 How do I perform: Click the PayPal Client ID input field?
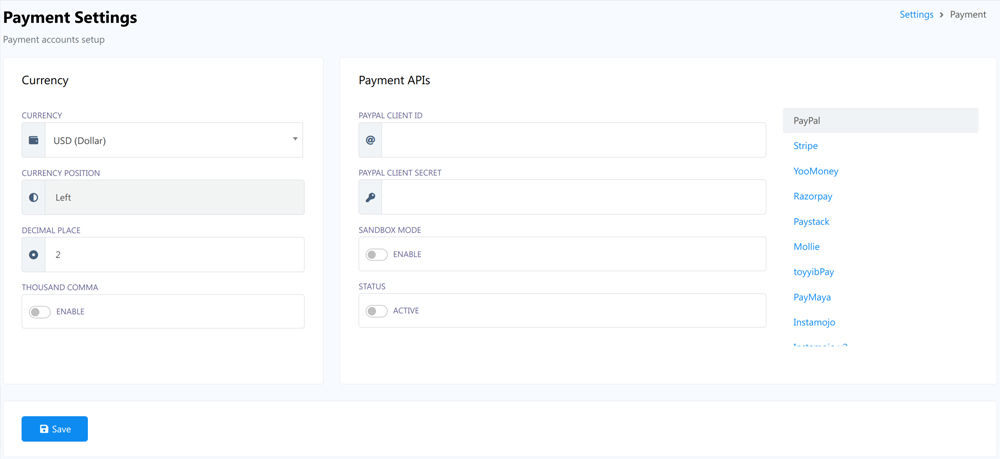coord(573,140)
